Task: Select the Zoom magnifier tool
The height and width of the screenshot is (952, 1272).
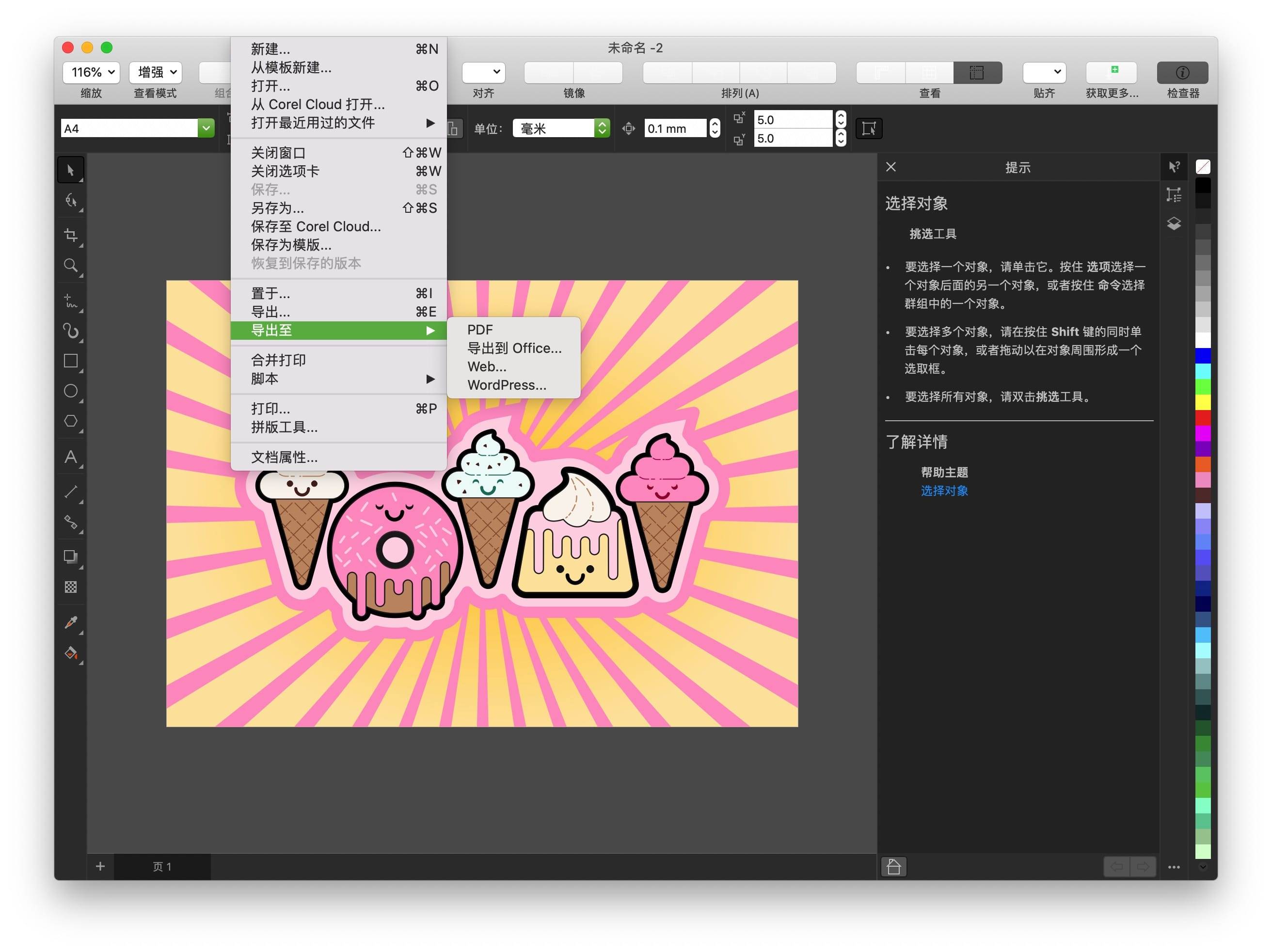Action: [71, 265]
